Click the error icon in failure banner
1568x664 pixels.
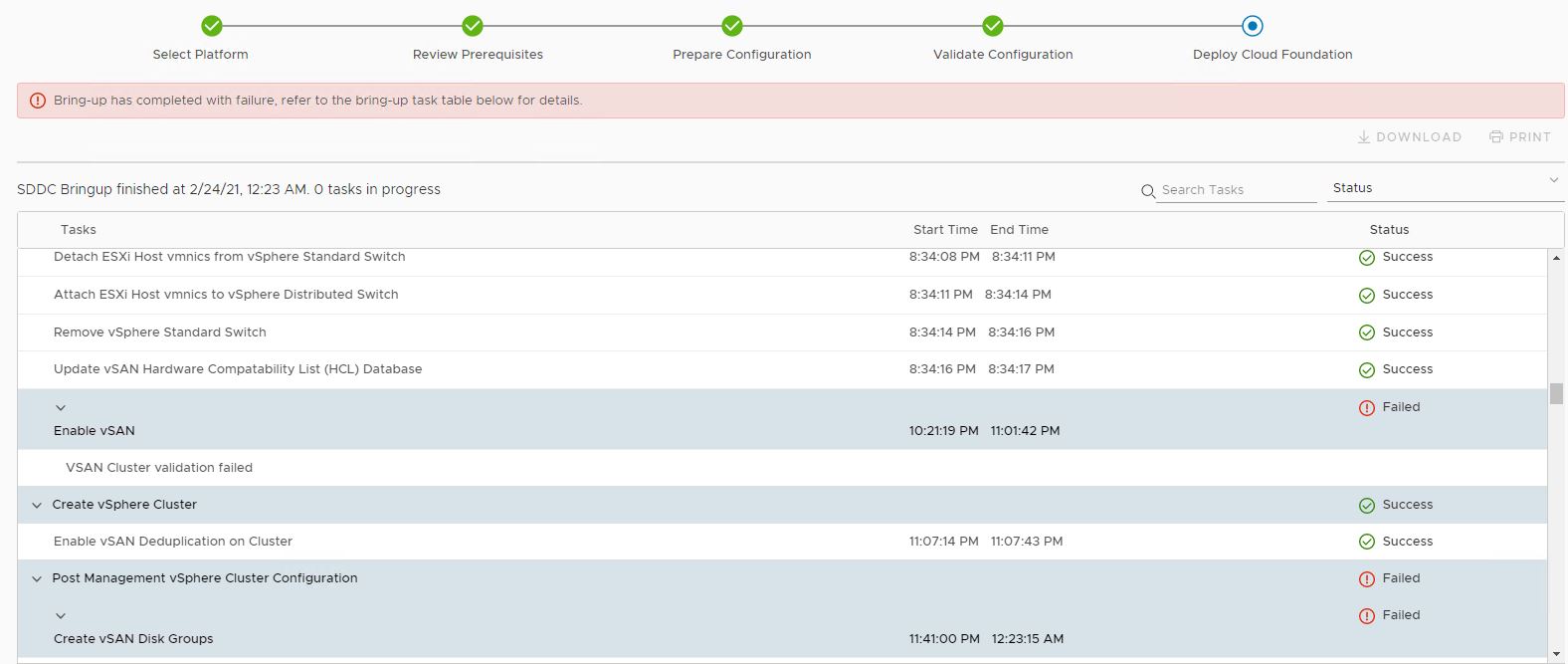click(38, 101)
